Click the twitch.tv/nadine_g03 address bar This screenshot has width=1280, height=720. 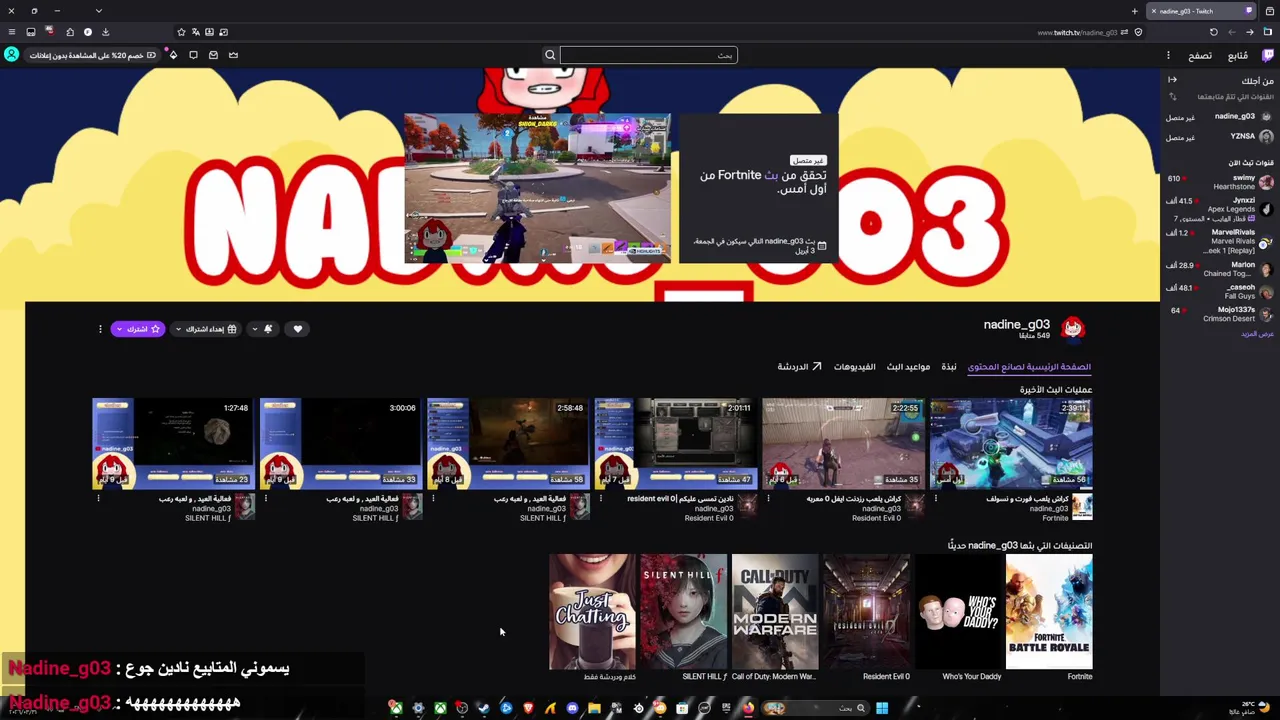pos(1077,32)
